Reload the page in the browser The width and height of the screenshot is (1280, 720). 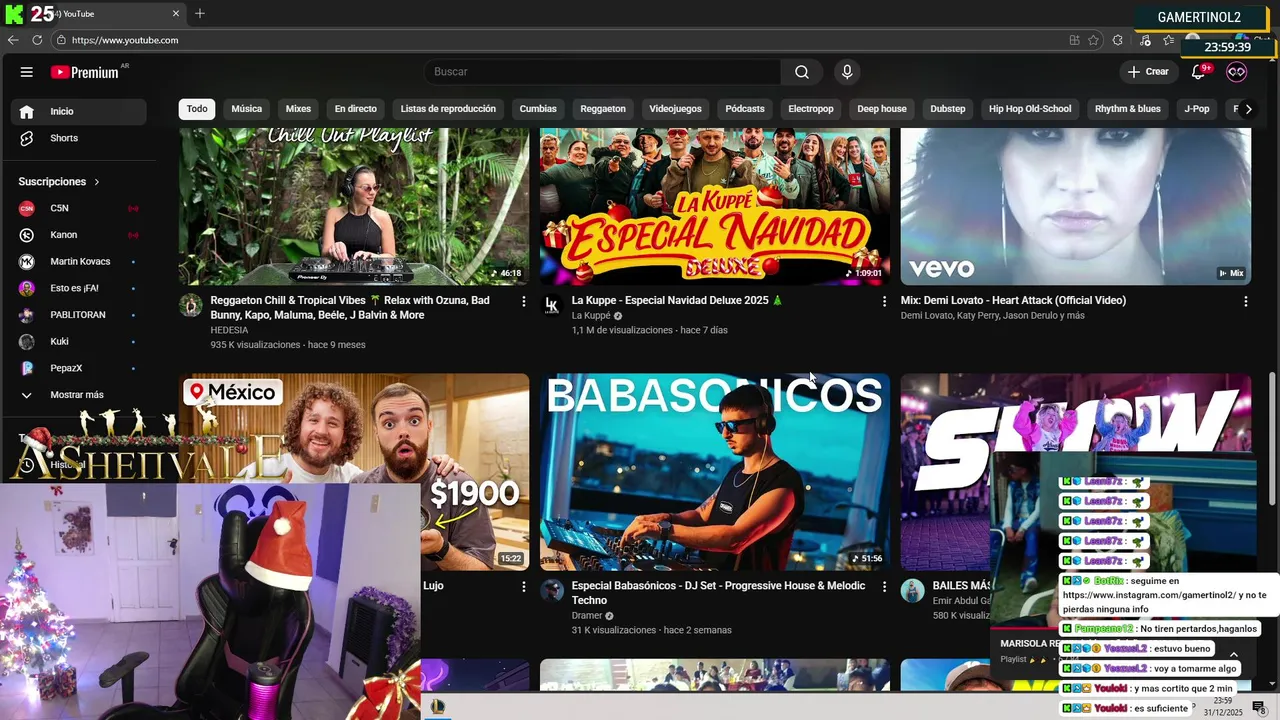pyautogui.click(x=37, y=40)
